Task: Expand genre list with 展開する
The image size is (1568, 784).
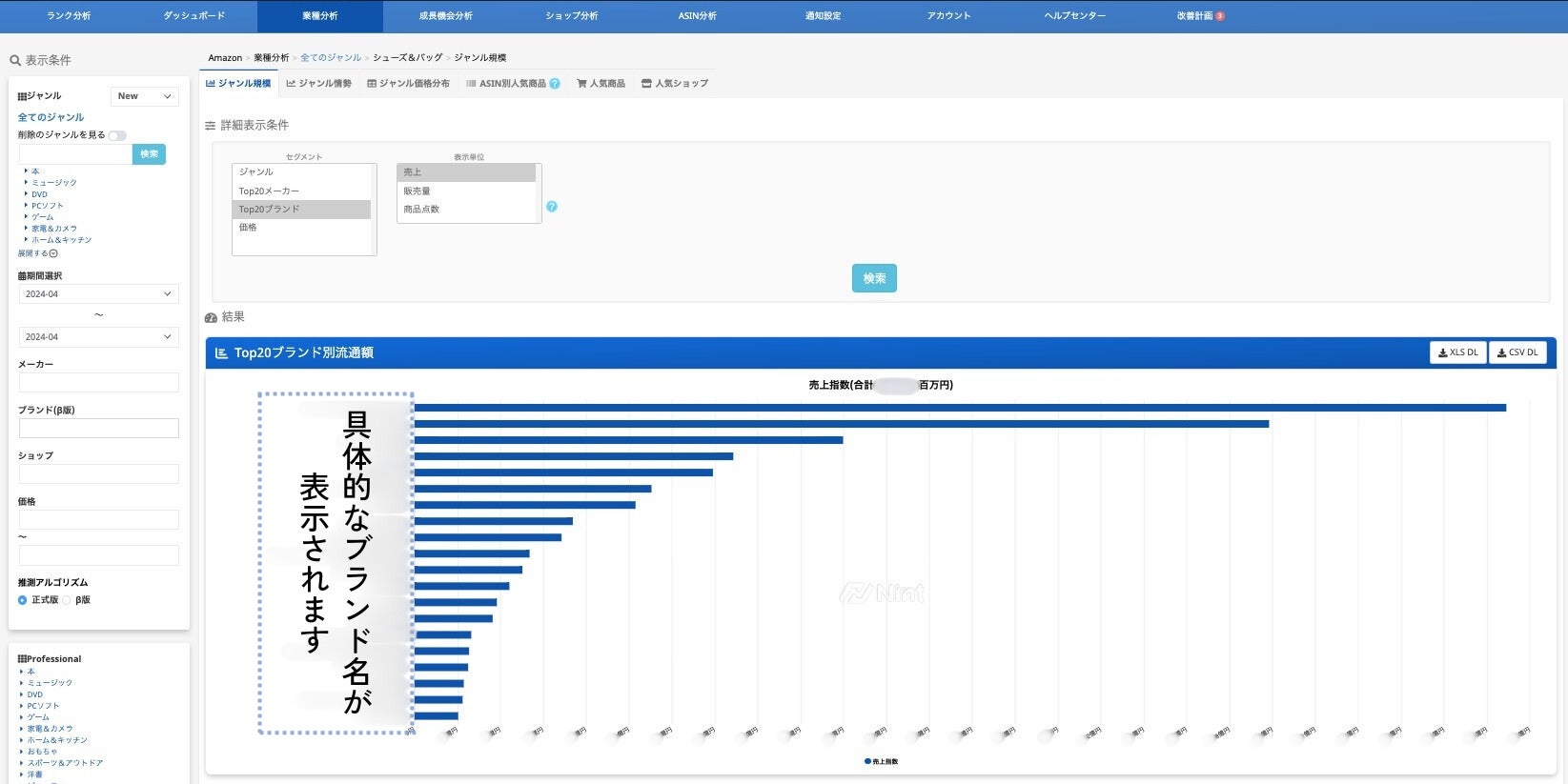Action: point(37,253)
